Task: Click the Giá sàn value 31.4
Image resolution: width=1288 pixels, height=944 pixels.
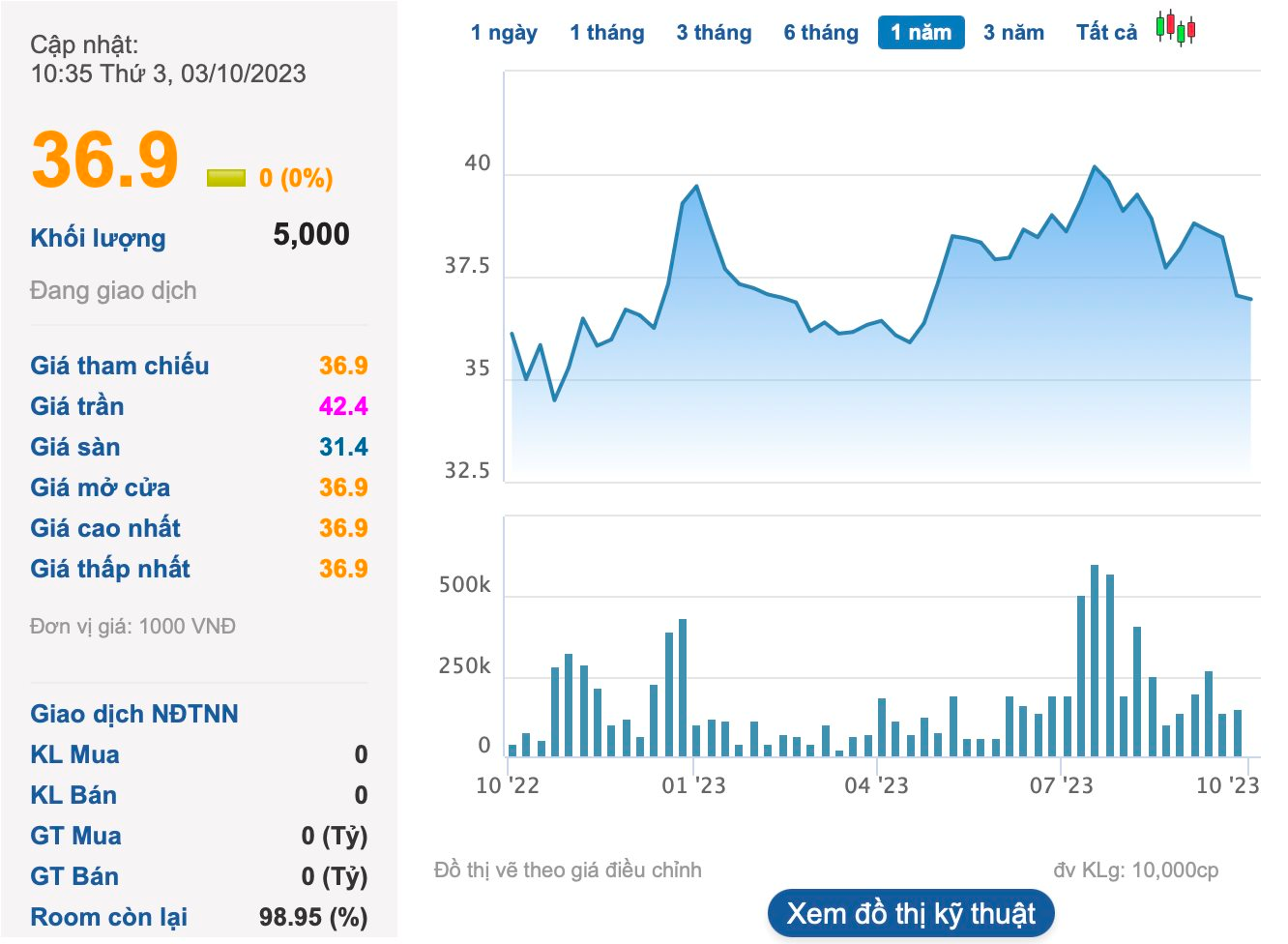Action: click(x=343, y=447)
